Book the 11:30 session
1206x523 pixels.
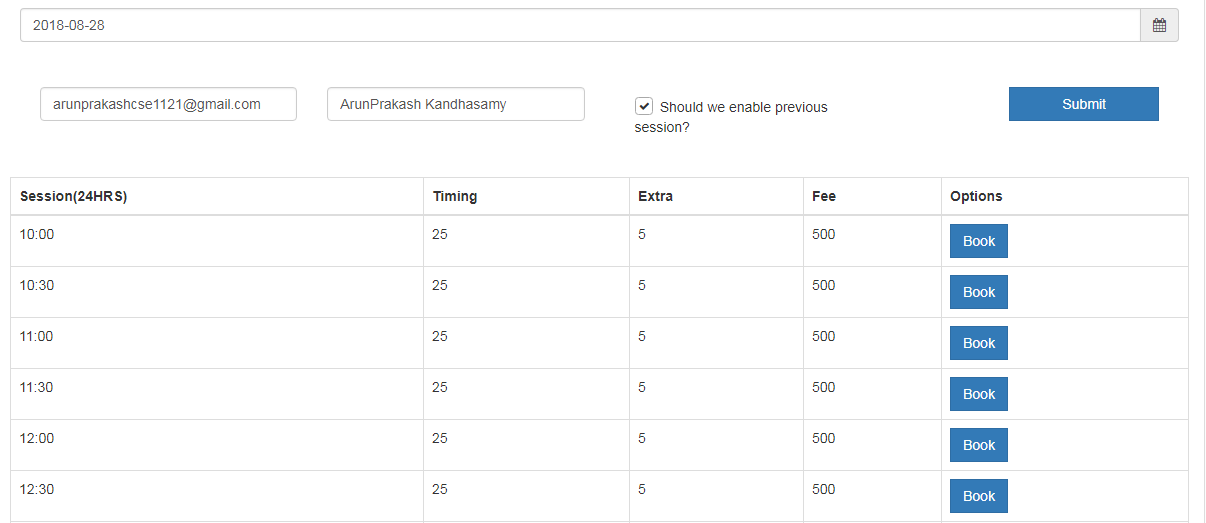978,394
